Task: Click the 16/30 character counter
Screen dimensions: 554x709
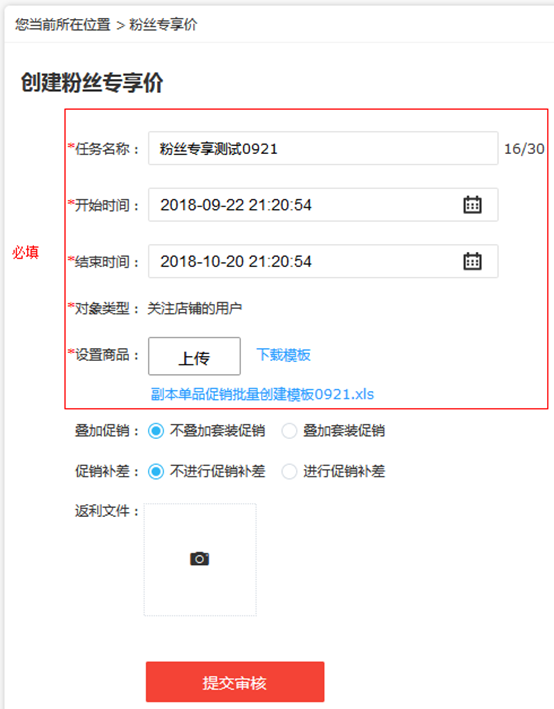Action: (524, 149)
